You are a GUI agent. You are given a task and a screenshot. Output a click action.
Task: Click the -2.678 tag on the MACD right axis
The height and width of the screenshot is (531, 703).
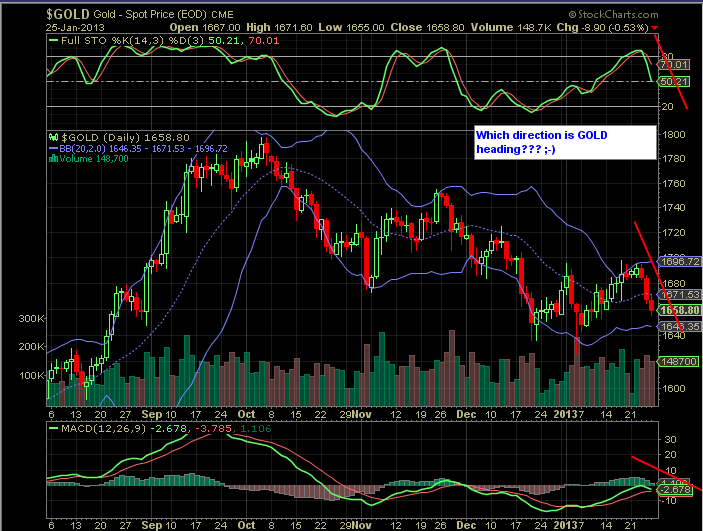675,490
